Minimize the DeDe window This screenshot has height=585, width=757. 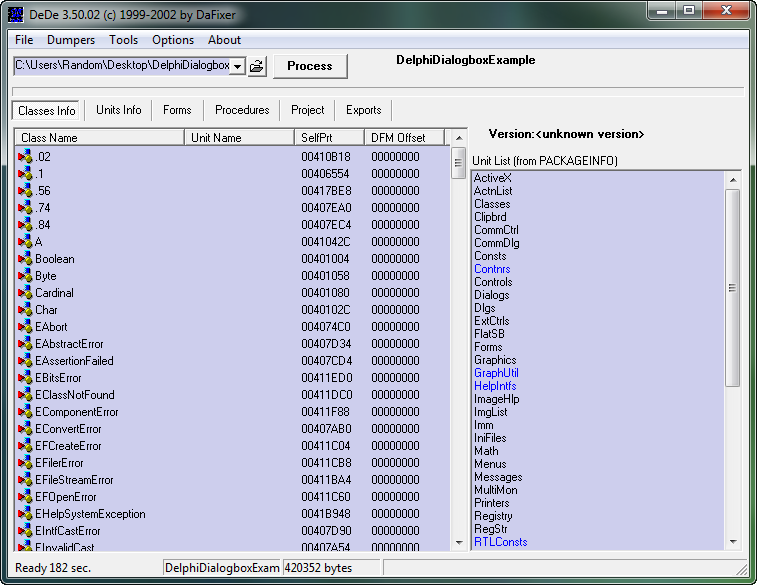[662, 11]
